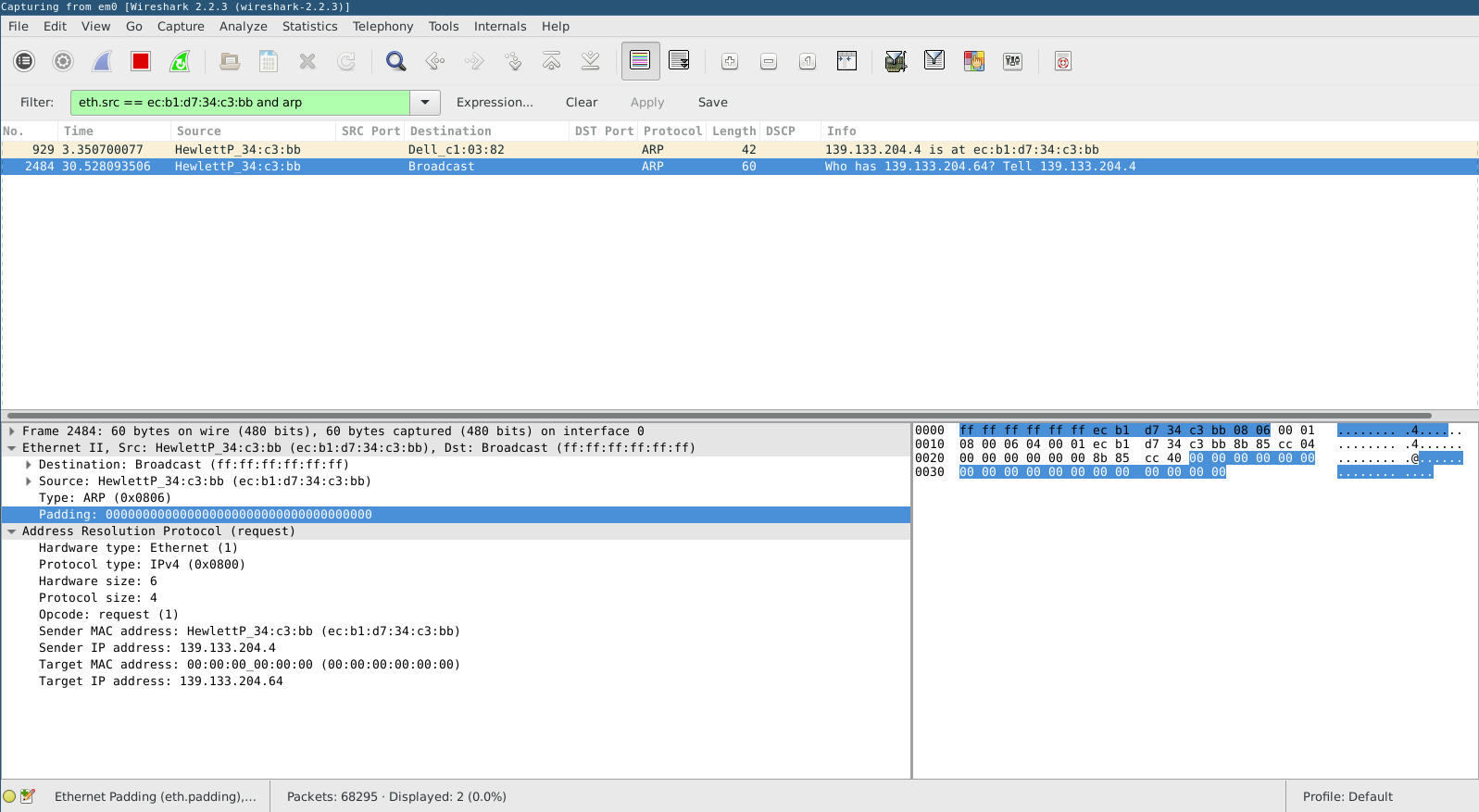Open the capture filters editor
Viewport: 1479px width, 812px height.
pos(896,62)
